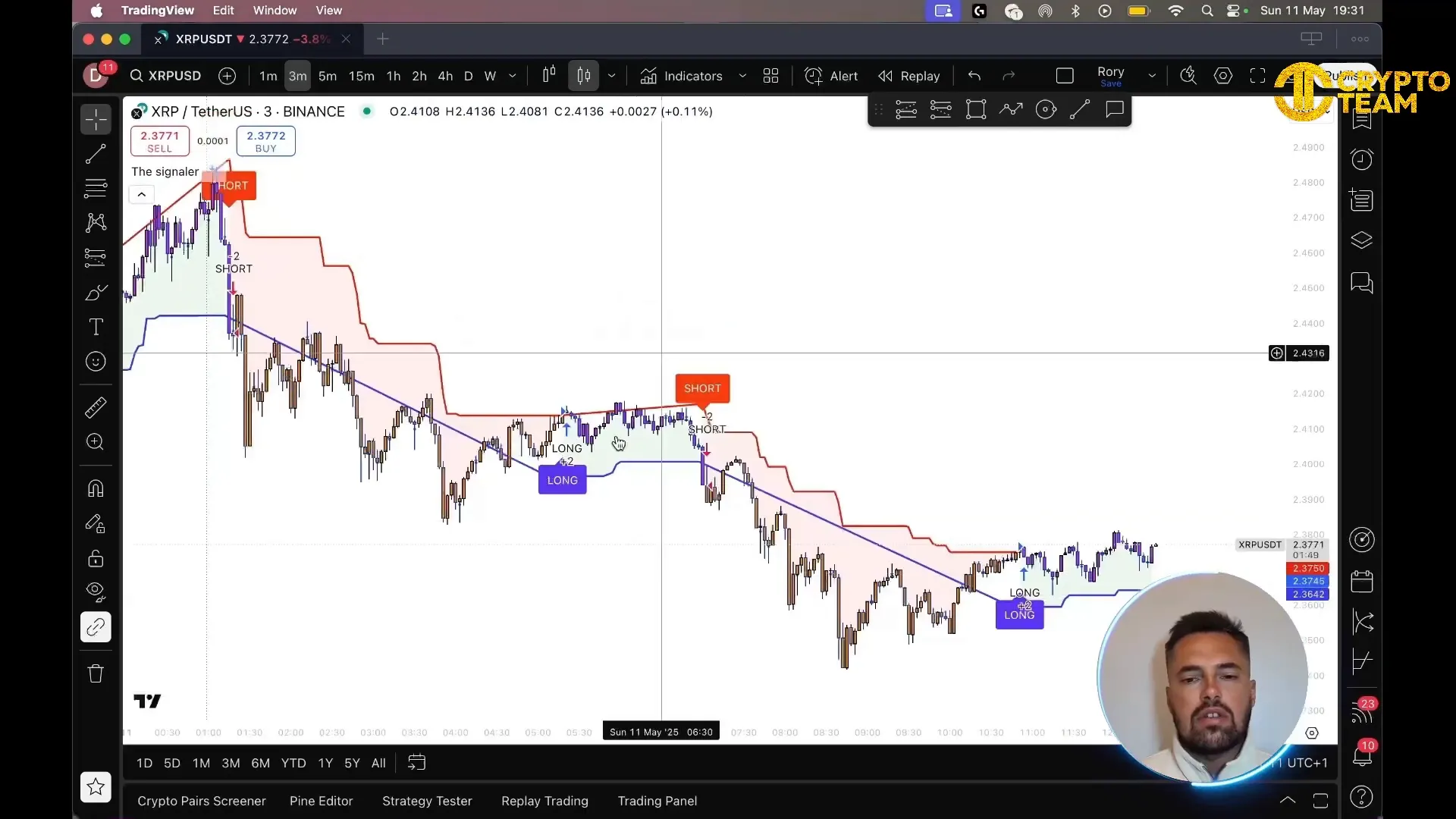Viewport: 1456px width, 819px height.
Task: Open the help center question icon
Action: 1362,797
